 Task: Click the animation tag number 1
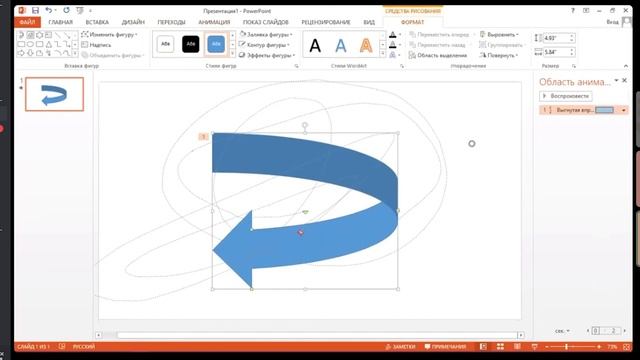click(204, 136)
